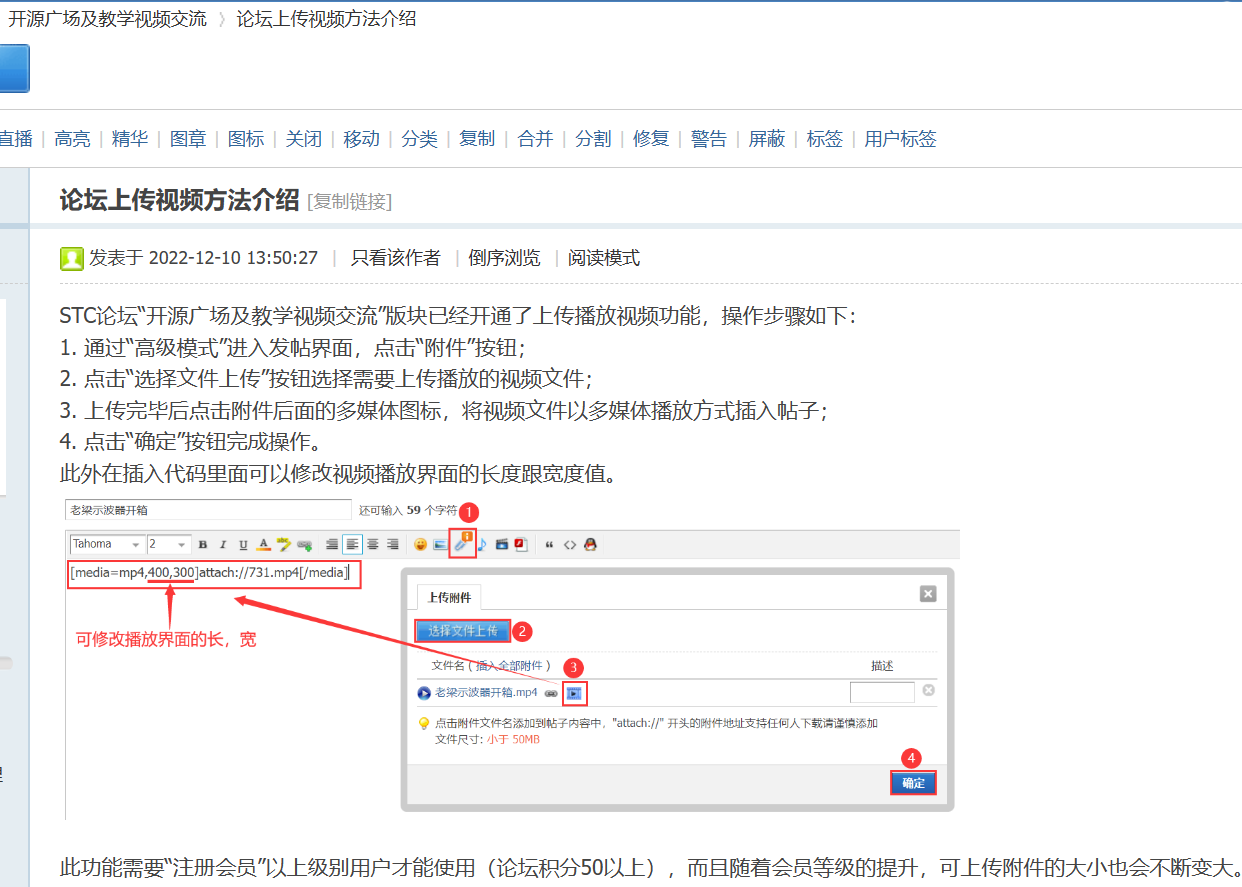Screen dimensions: 1242x887
Task: Click the chain link icon after 老梁示波器开箱.mp4
Action: point(551,693)
